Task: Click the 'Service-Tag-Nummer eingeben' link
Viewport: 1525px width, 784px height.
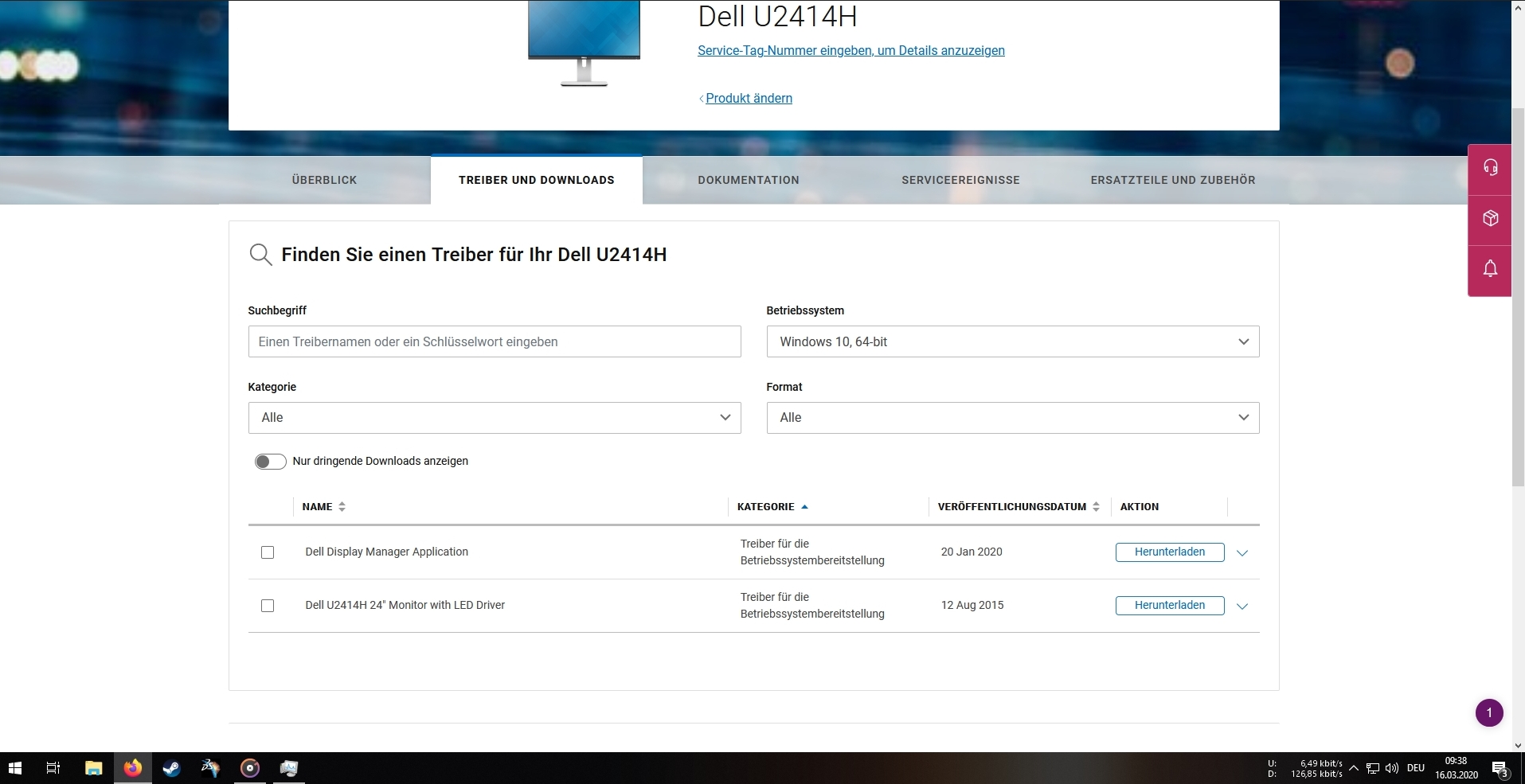Action: click(851, 50)
